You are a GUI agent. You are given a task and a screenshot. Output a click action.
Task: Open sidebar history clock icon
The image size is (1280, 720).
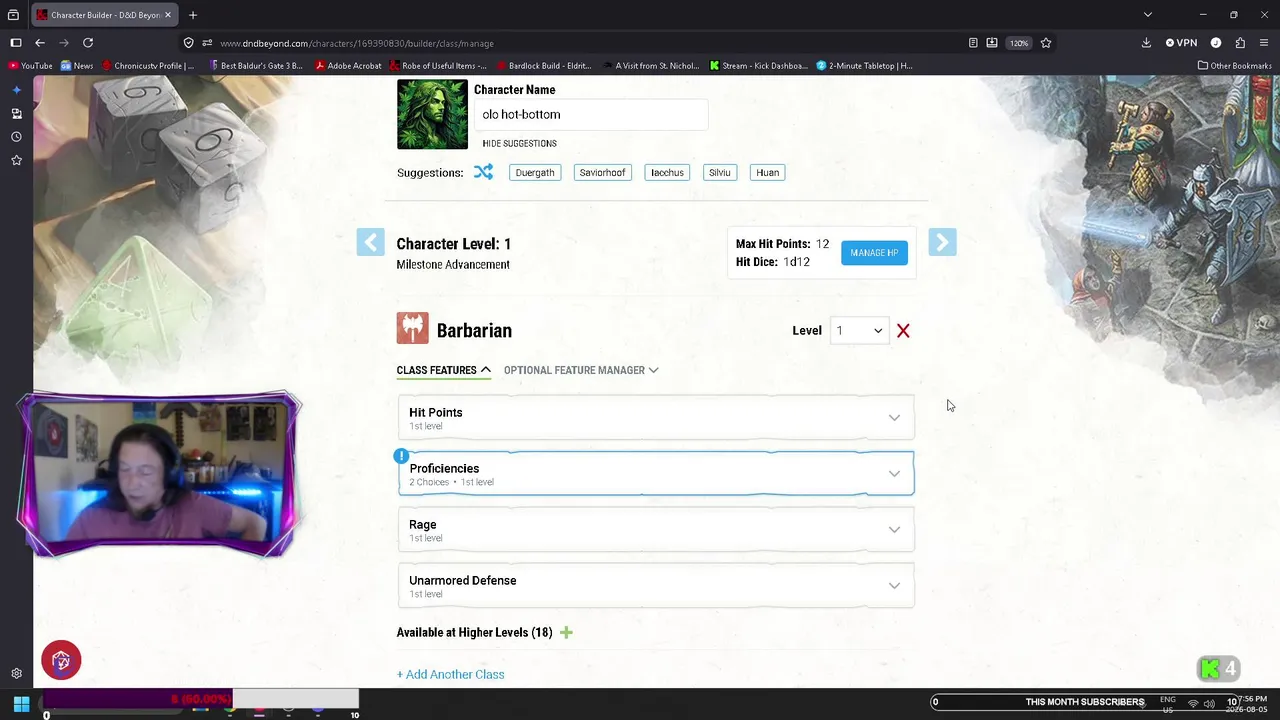(16, 137)
